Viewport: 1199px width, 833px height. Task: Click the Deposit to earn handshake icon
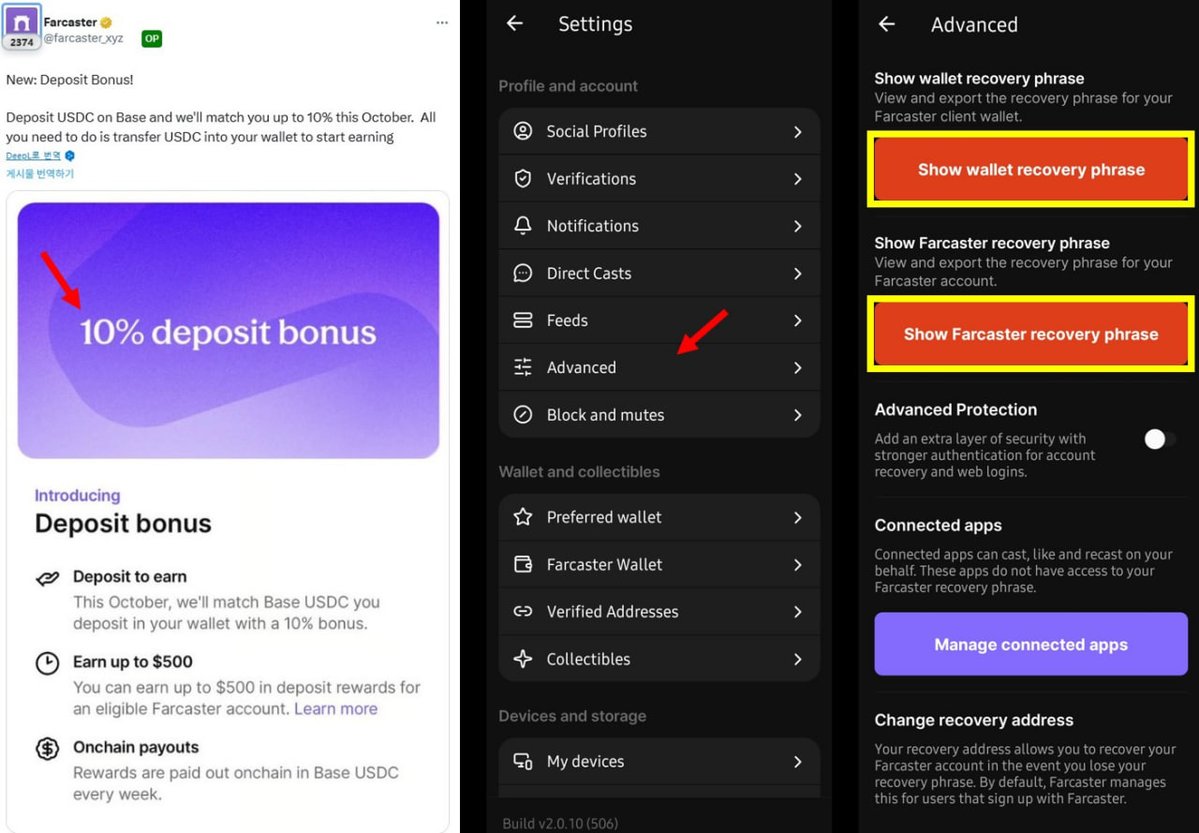pos(47,578)
